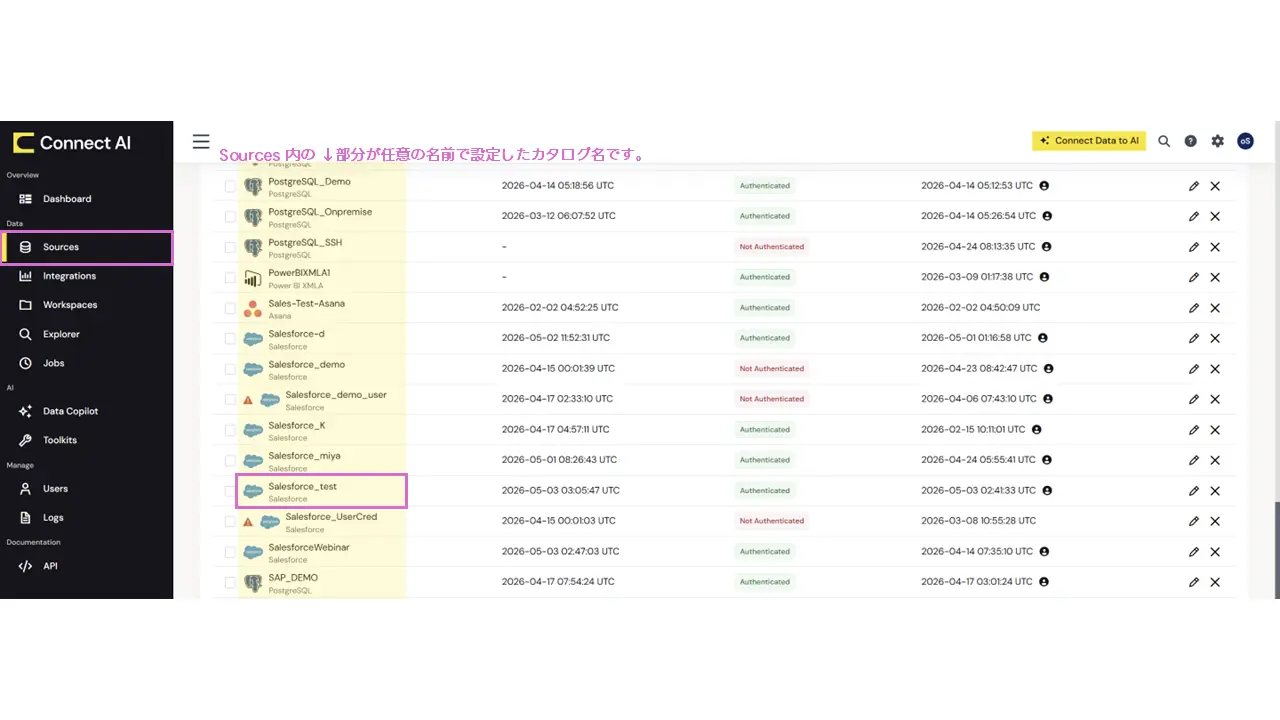Edit the PostgreSQL_Demo source with pencil icon
This screenshot has height=720, width=1280.
coord(1194,186)
